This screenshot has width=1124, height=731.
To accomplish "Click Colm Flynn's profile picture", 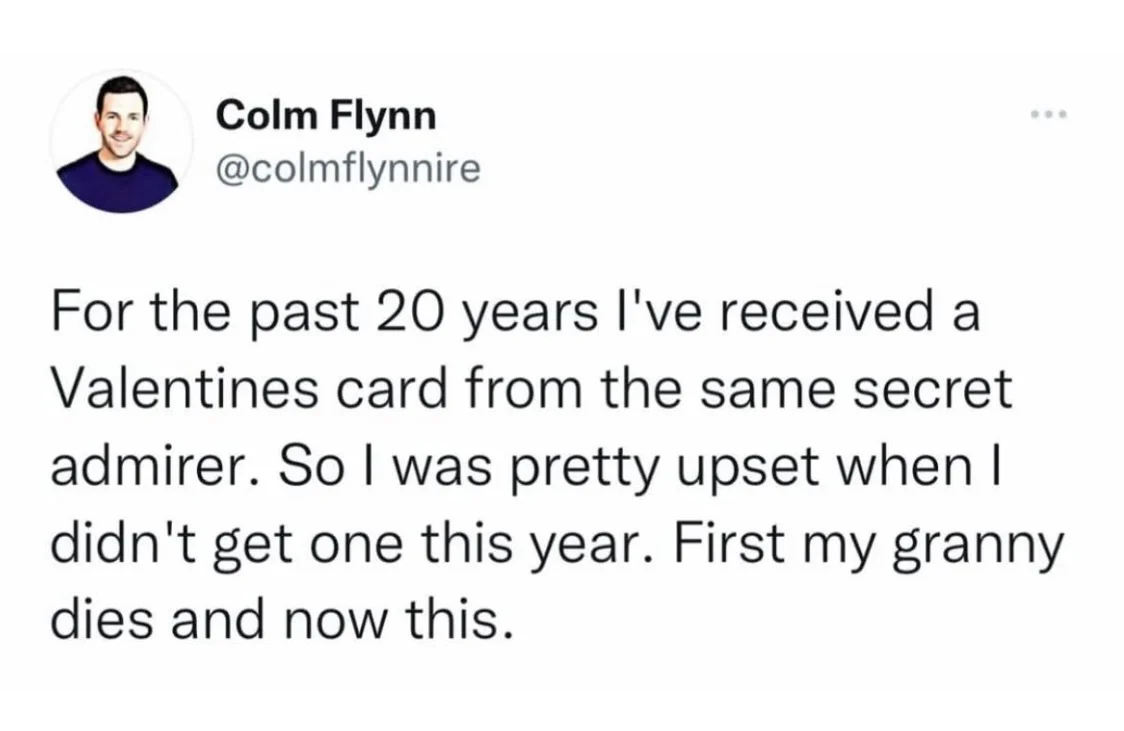I will 121,141.
